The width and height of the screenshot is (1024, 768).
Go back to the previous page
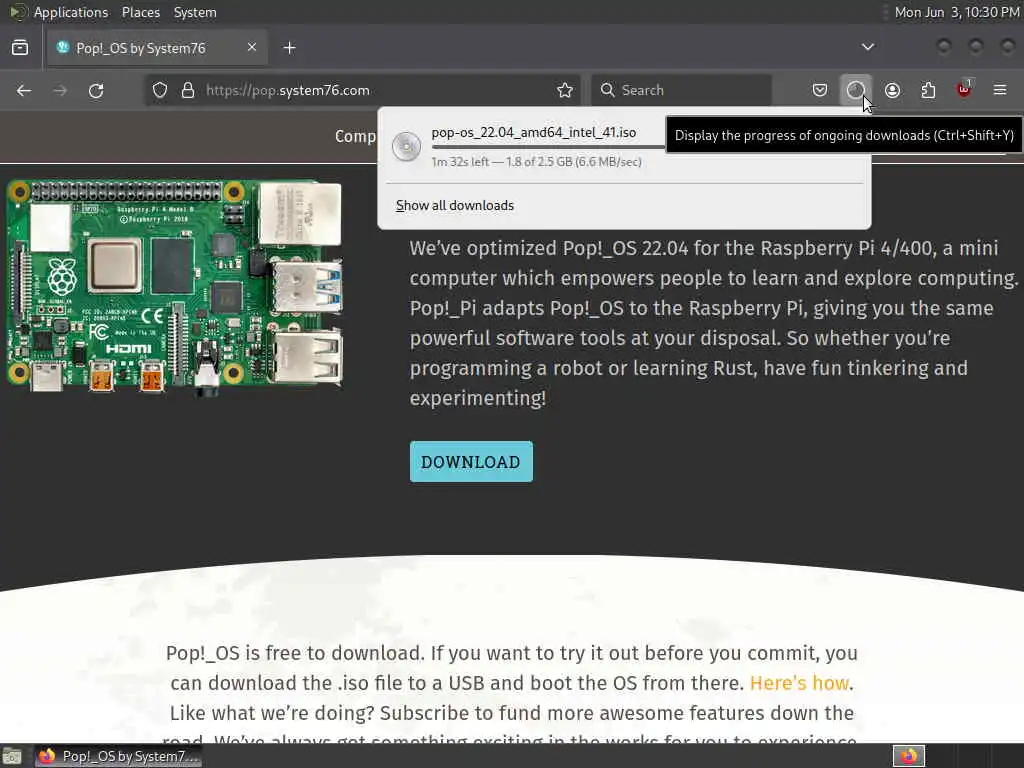pos(24,90)
